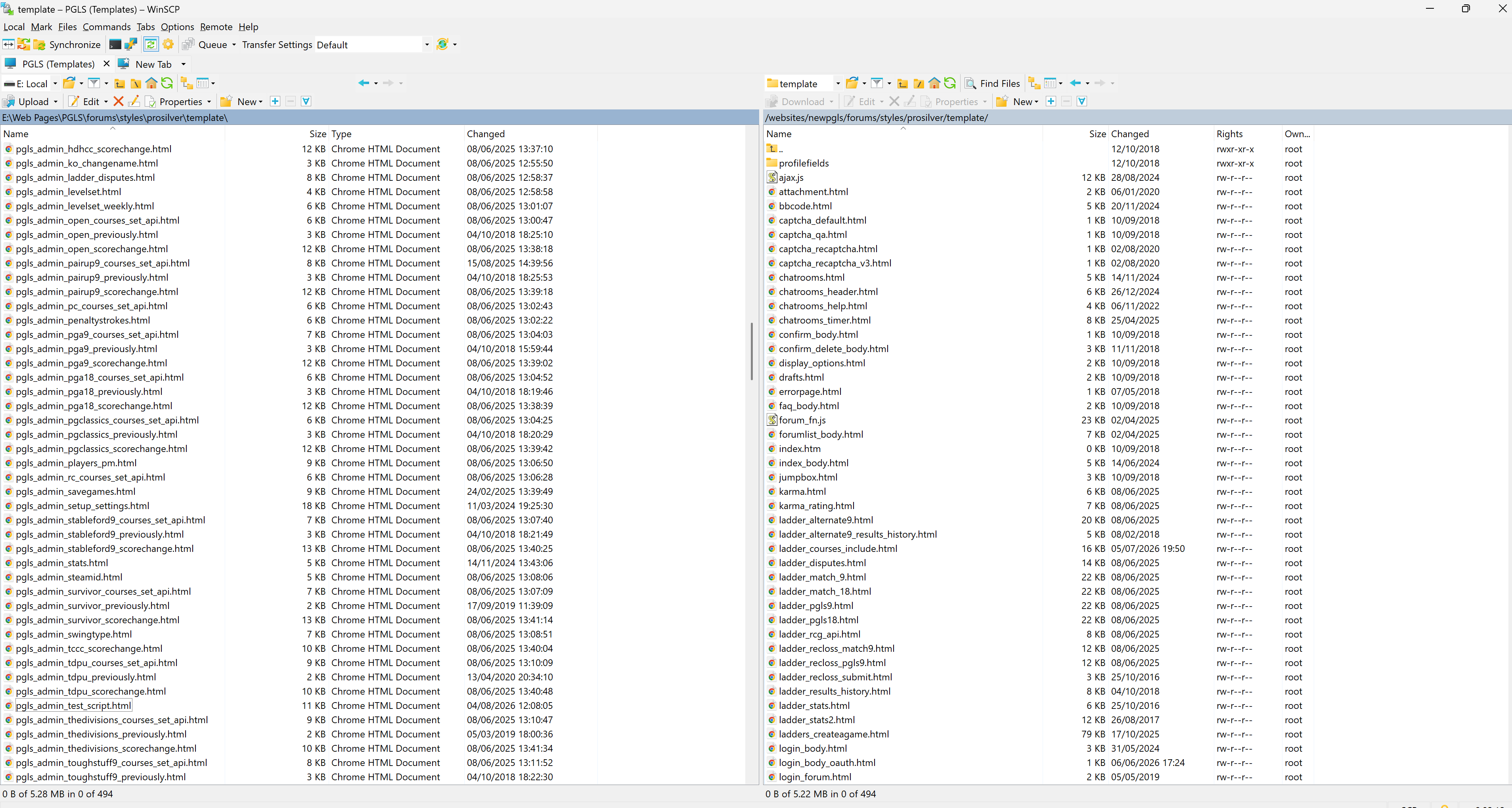Open the Mark menu
1512x808 pixels.
point(41,27)
